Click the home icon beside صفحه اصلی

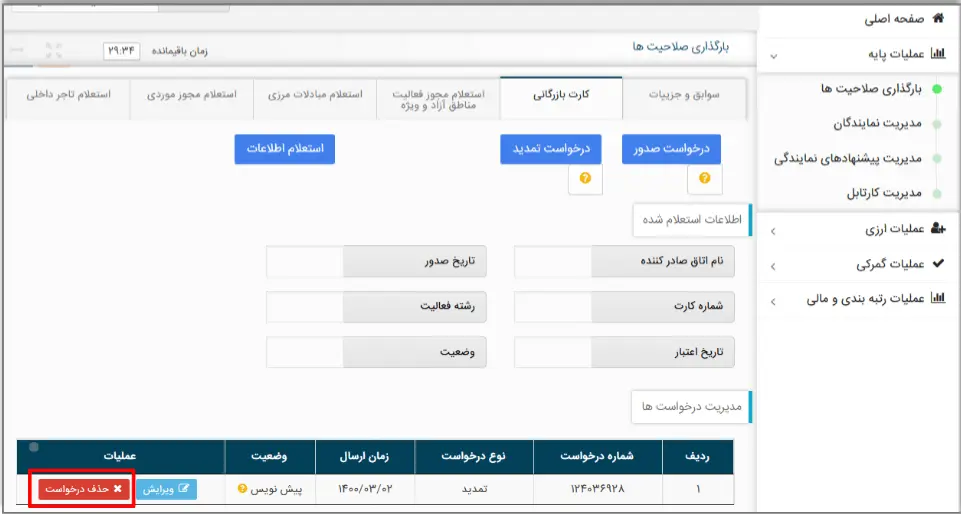tap(938, 18)
